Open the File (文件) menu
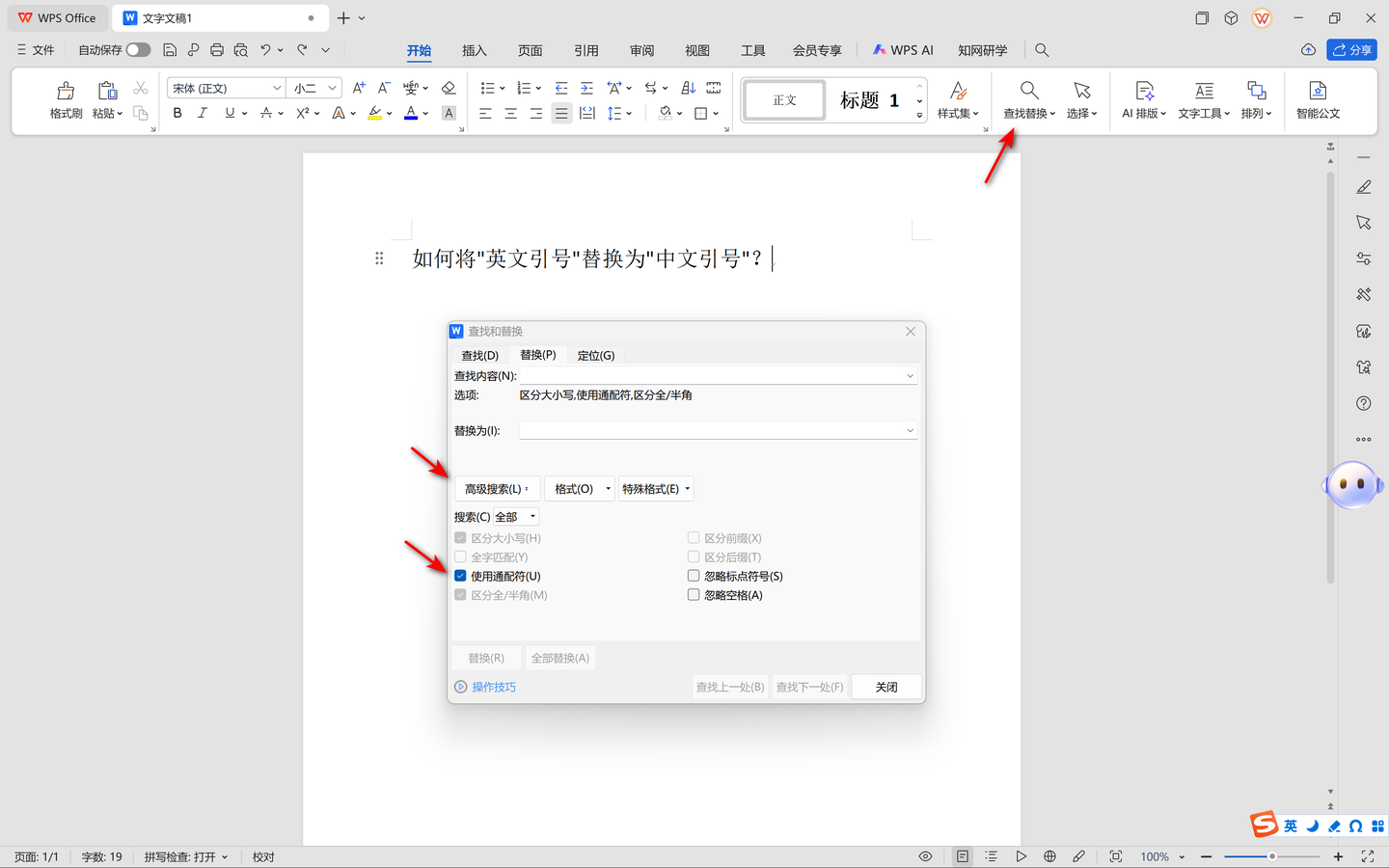1389x868 pixels. pos(36,50)
